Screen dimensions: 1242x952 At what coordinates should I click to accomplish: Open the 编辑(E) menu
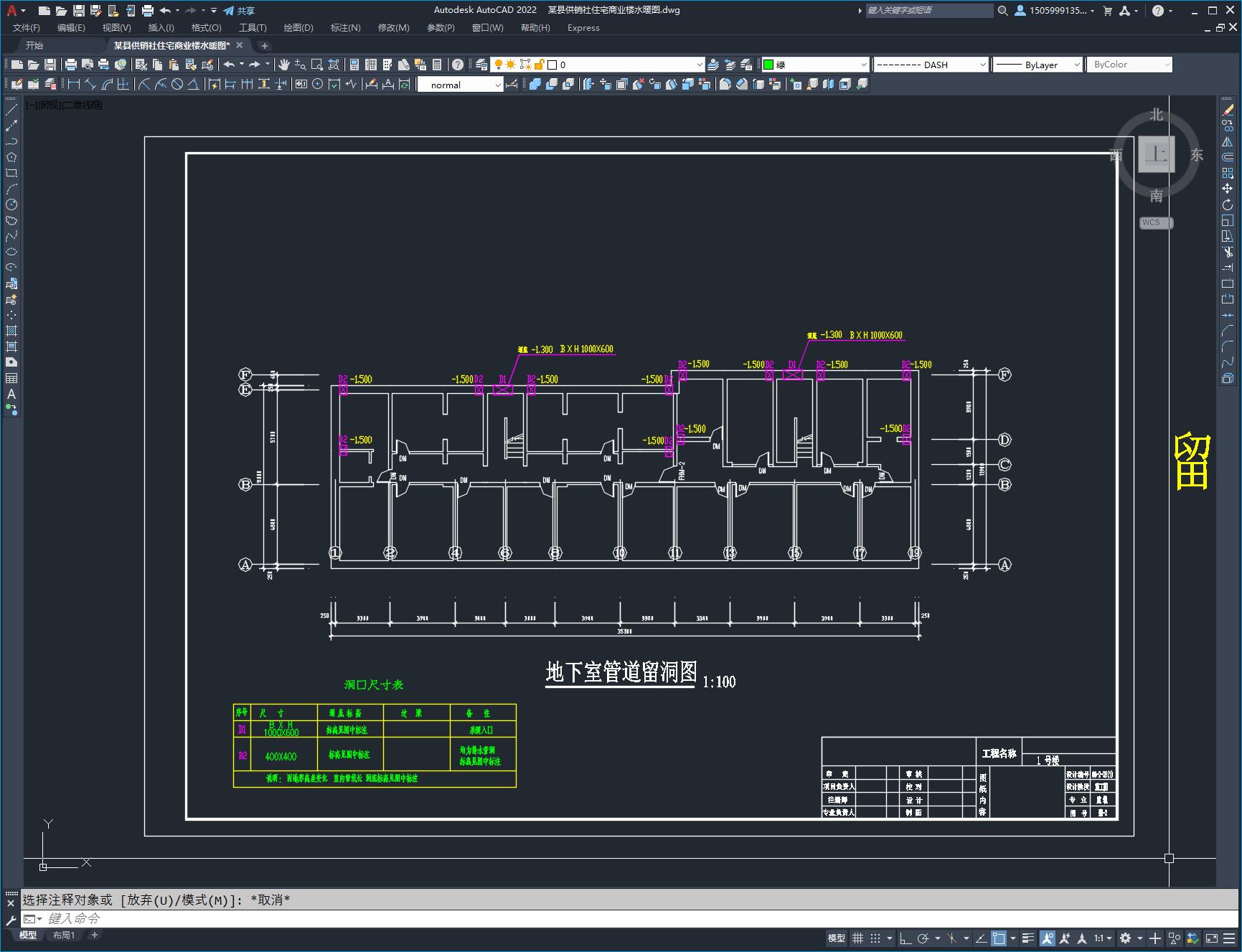pyautogui.click(x=71, y=27)
